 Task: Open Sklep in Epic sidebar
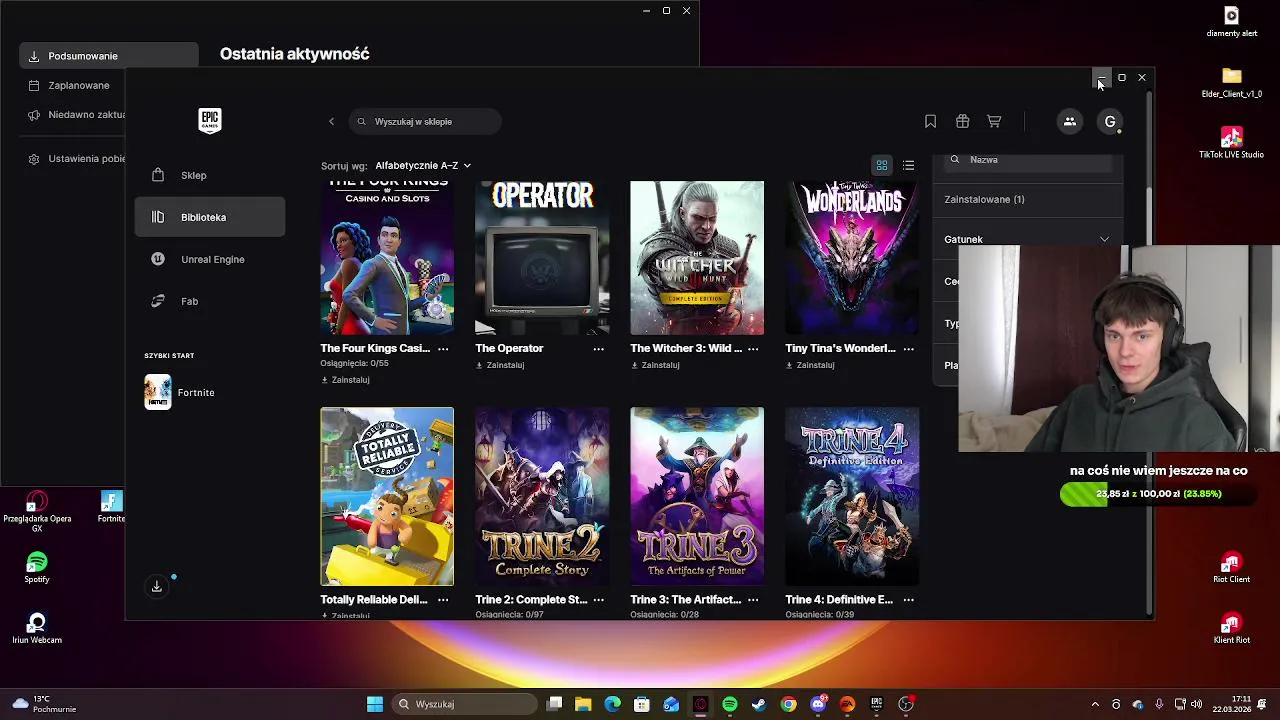pyautogui.click(x=210, y=175)
